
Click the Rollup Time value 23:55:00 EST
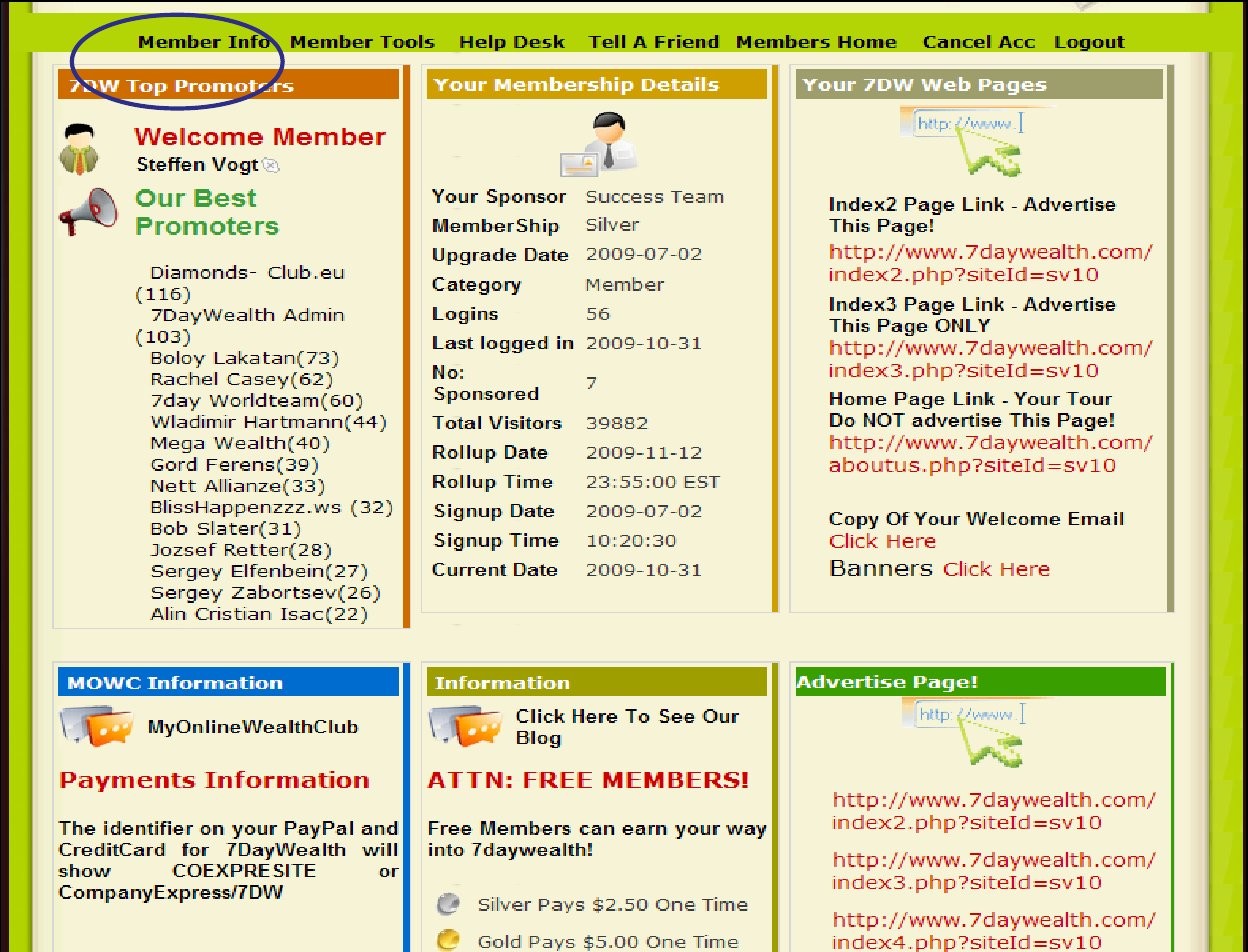[x=653, y=482]
